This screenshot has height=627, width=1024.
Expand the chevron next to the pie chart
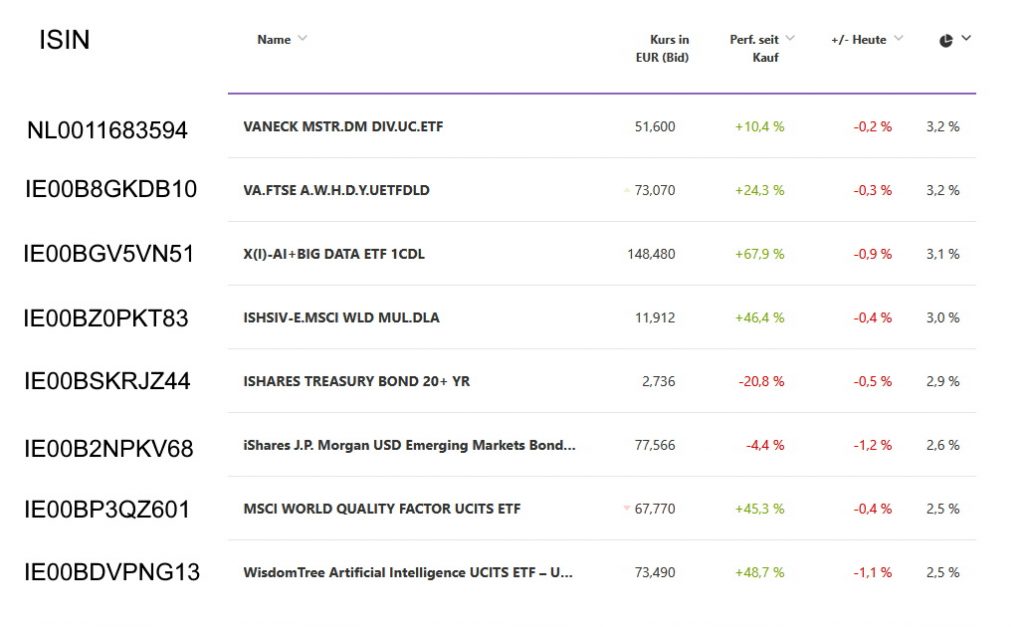point(964,39)
